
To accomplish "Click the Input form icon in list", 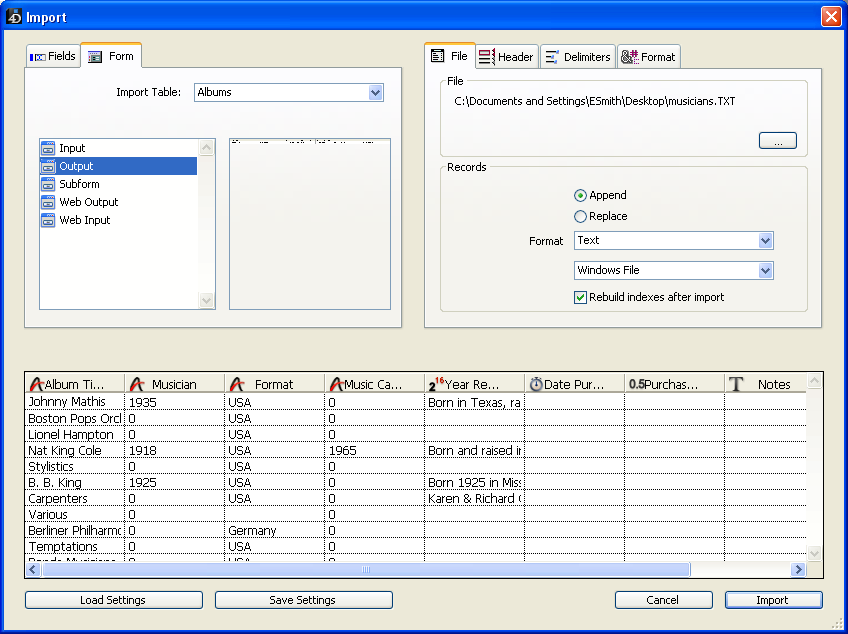I will point(48,148).
